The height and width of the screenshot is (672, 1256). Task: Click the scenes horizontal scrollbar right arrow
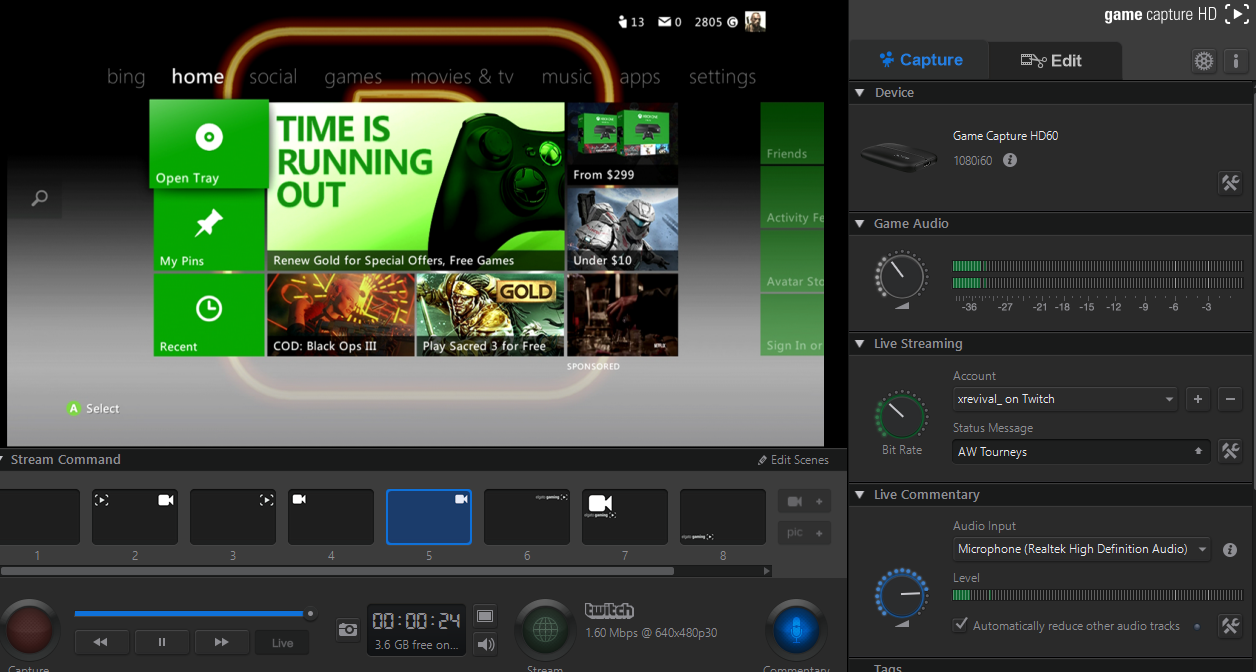coord(767,571)
